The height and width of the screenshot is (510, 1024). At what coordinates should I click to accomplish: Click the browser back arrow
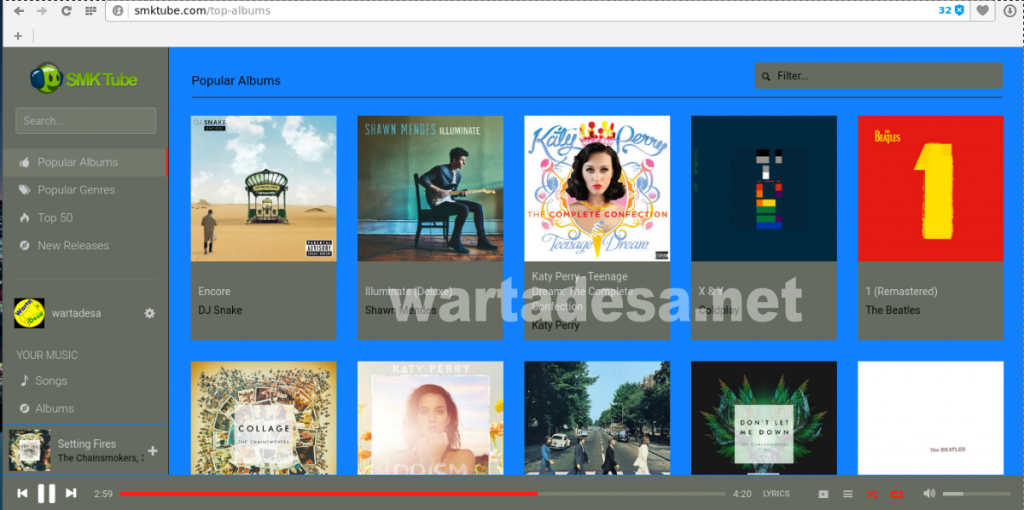click(x=19, y=11)
